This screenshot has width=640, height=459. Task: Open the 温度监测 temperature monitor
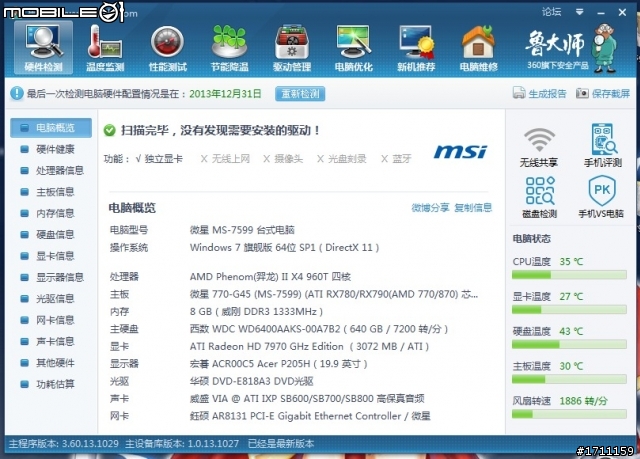pyautogui.click(x=105, y=47)
